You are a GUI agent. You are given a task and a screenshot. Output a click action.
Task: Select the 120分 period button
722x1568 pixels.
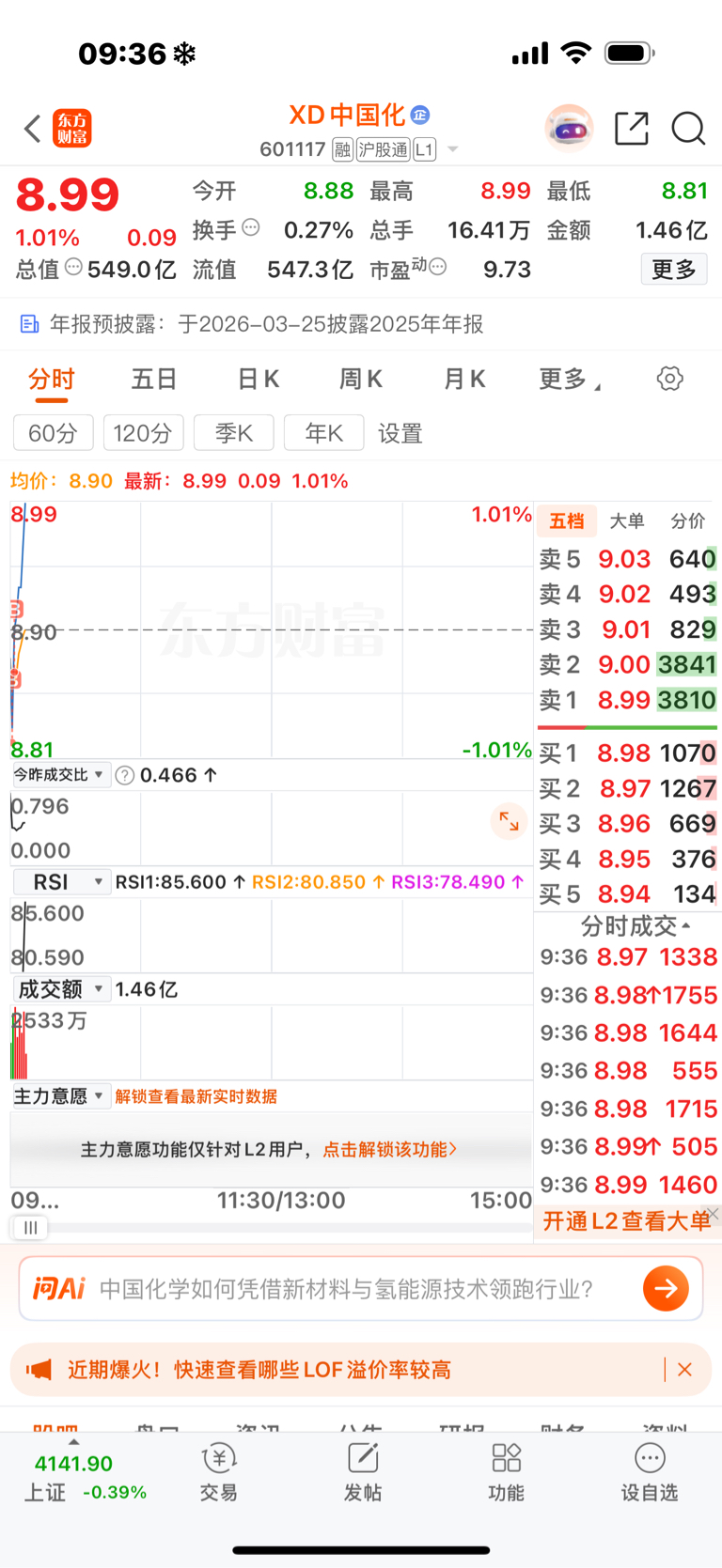tap(144, 433)
